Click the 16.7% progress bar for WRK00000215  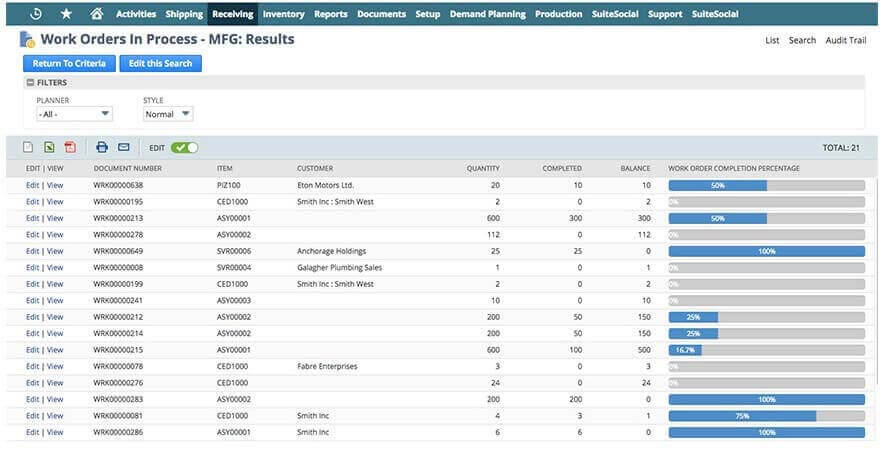coord(766,350)
